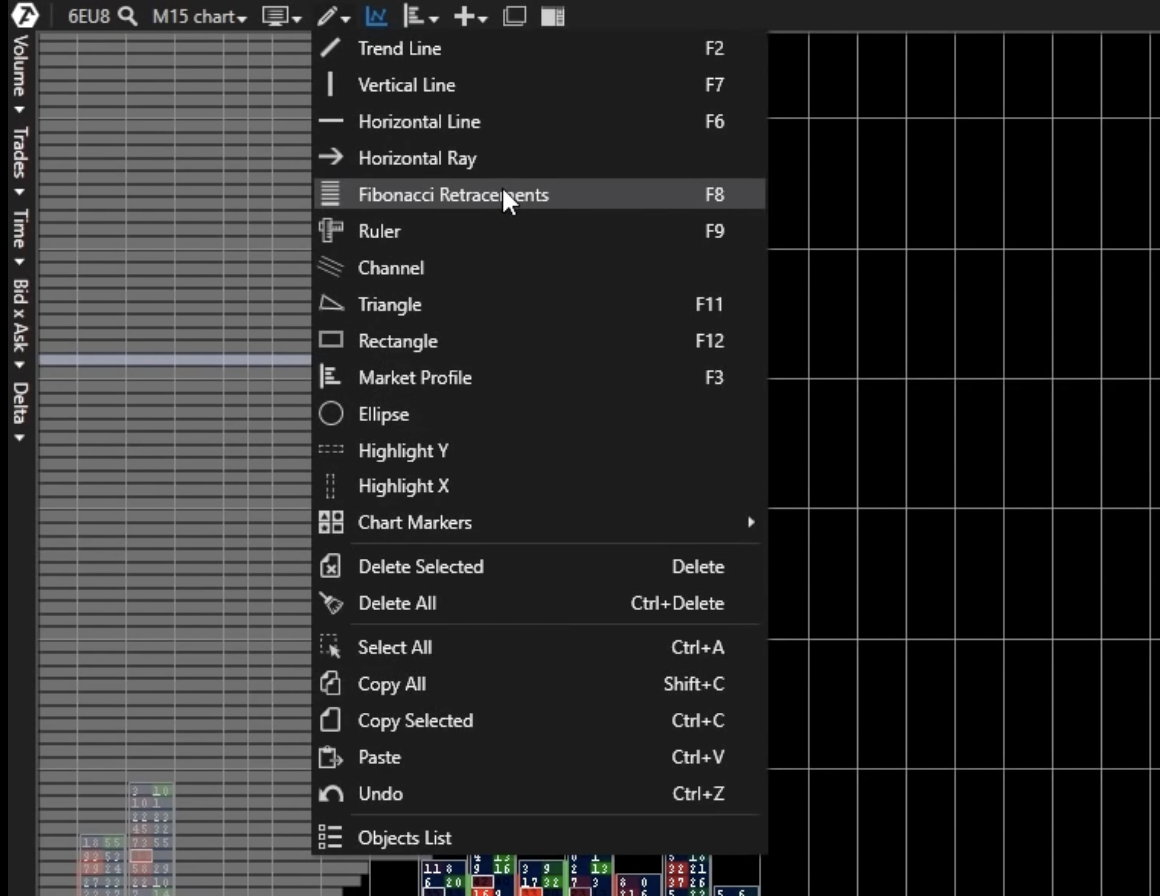This screenshot has height=896, width=1160.
Task: Click the 6EU8 symbol label
Action: pos(89,16)
